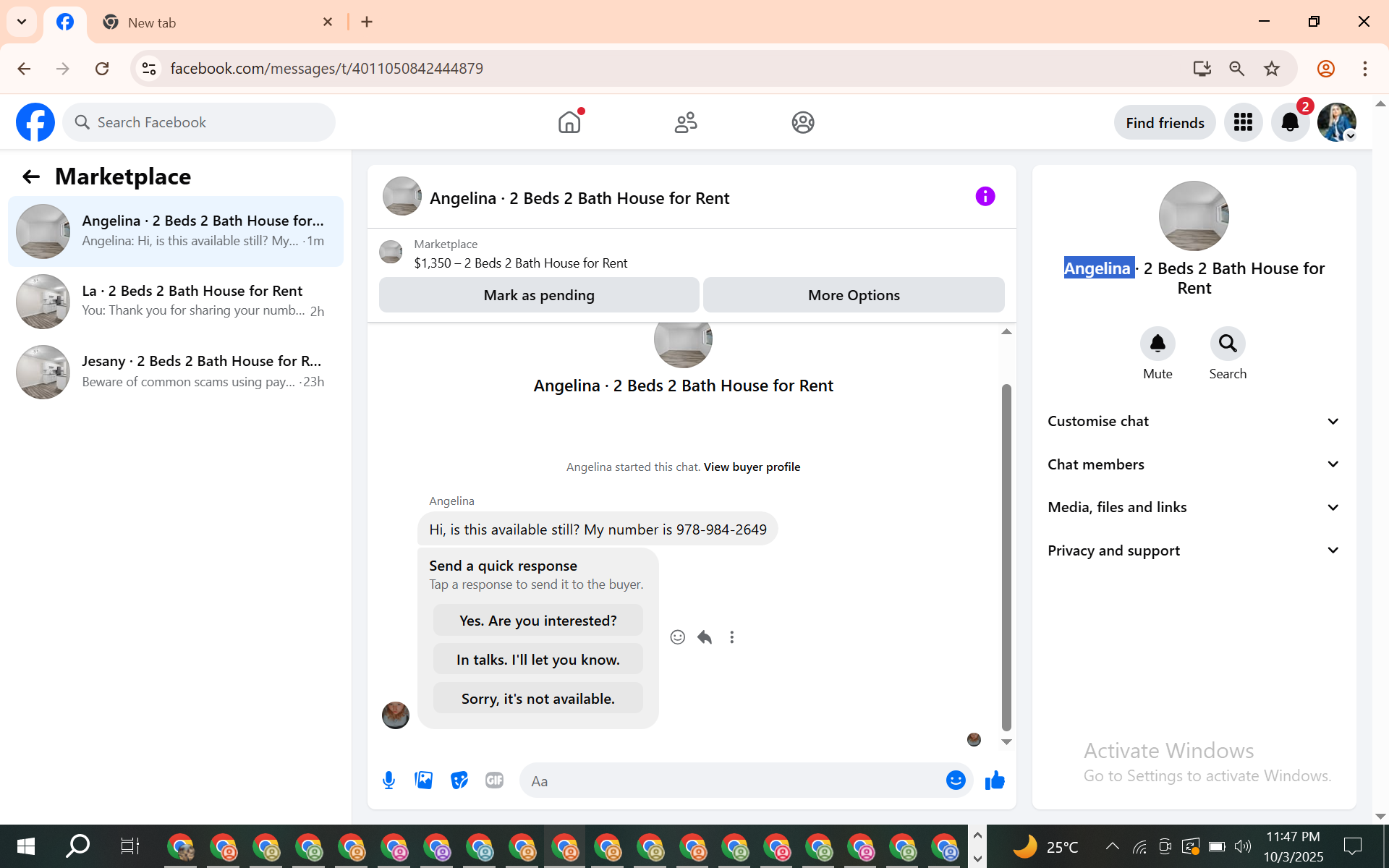Open the Chrome three-dot menu
This screenshot has height=868, width=1389.
click(x=1365, y=69)
